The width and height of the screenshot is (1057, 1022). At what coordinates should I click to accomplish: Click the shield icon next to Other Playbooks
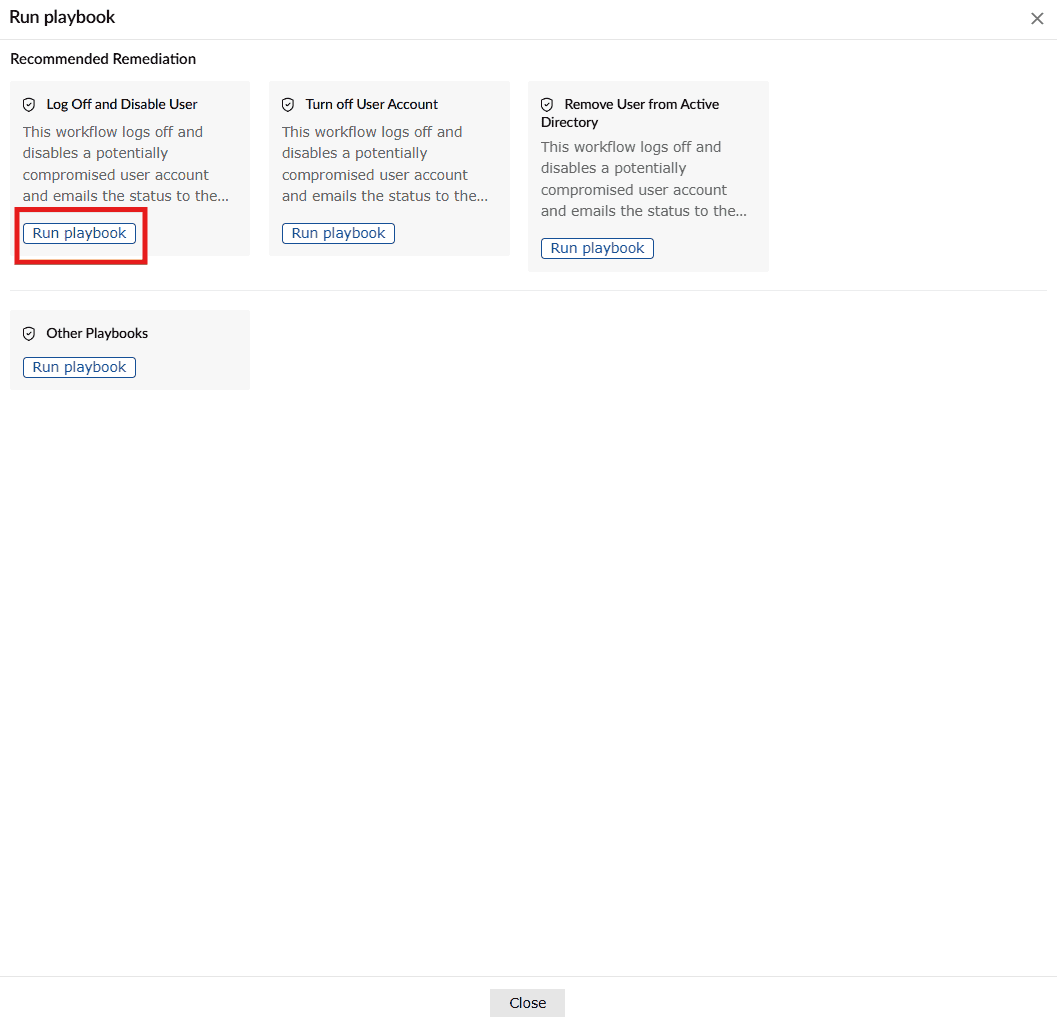[30, 333]
